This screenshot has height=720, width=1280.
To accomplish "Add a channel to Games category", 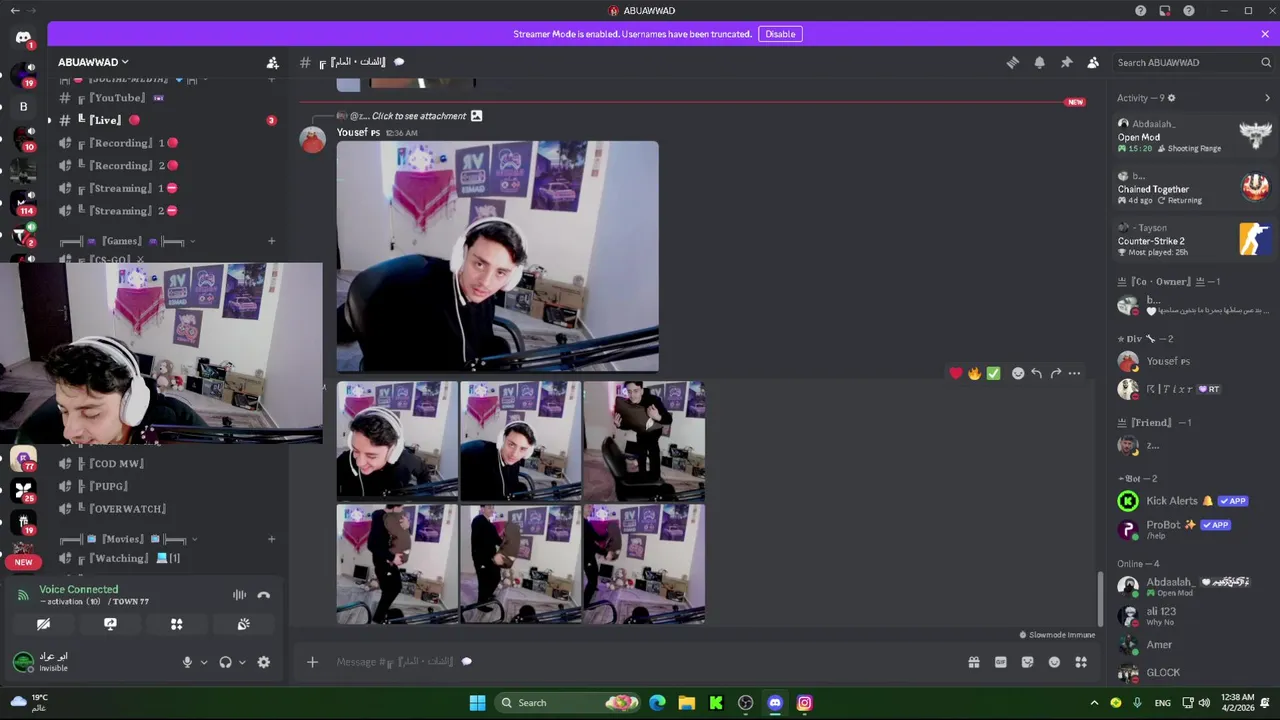I will (271, 241).
